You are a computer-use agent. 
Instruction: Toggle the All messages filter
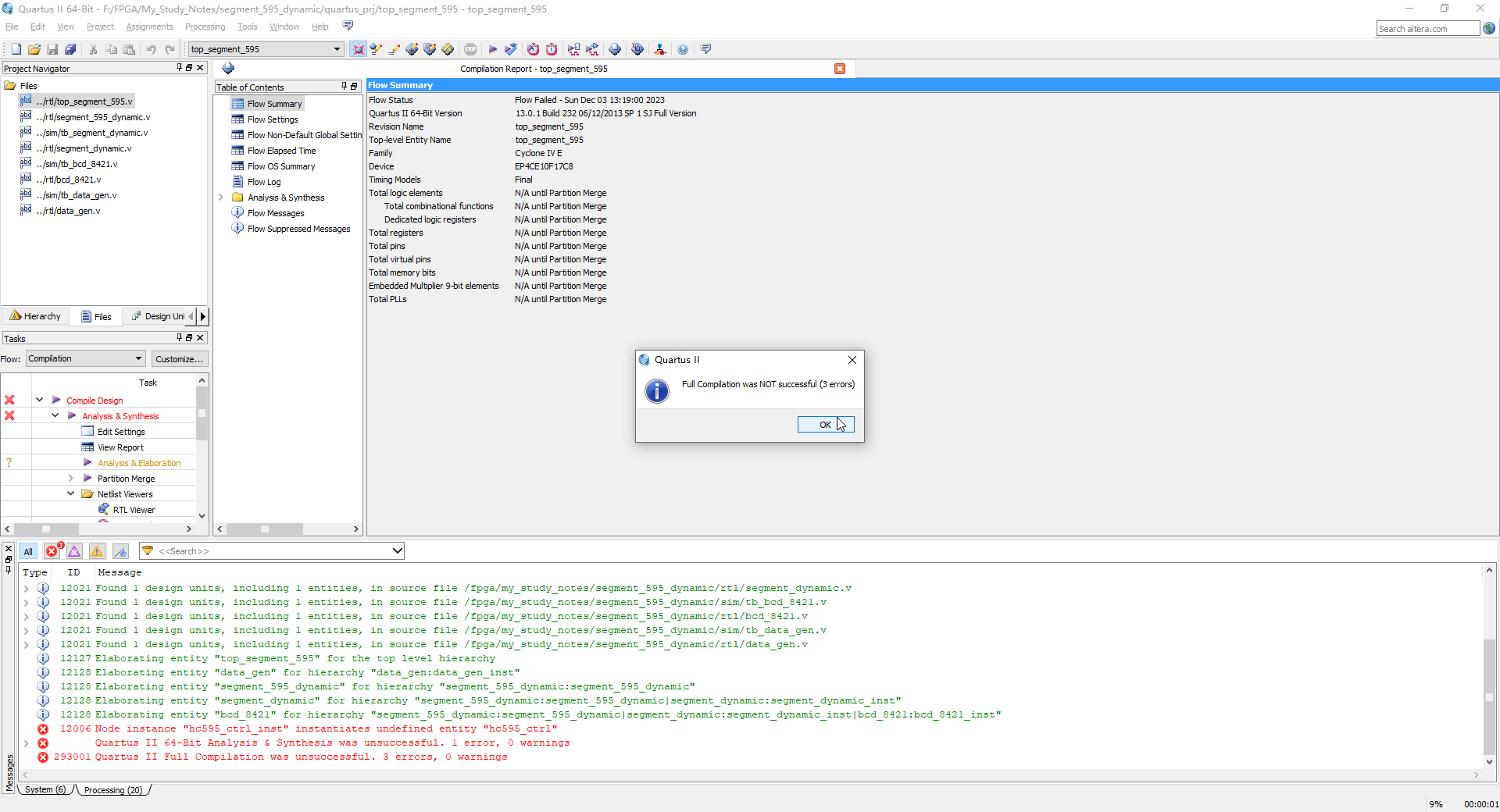28,551
